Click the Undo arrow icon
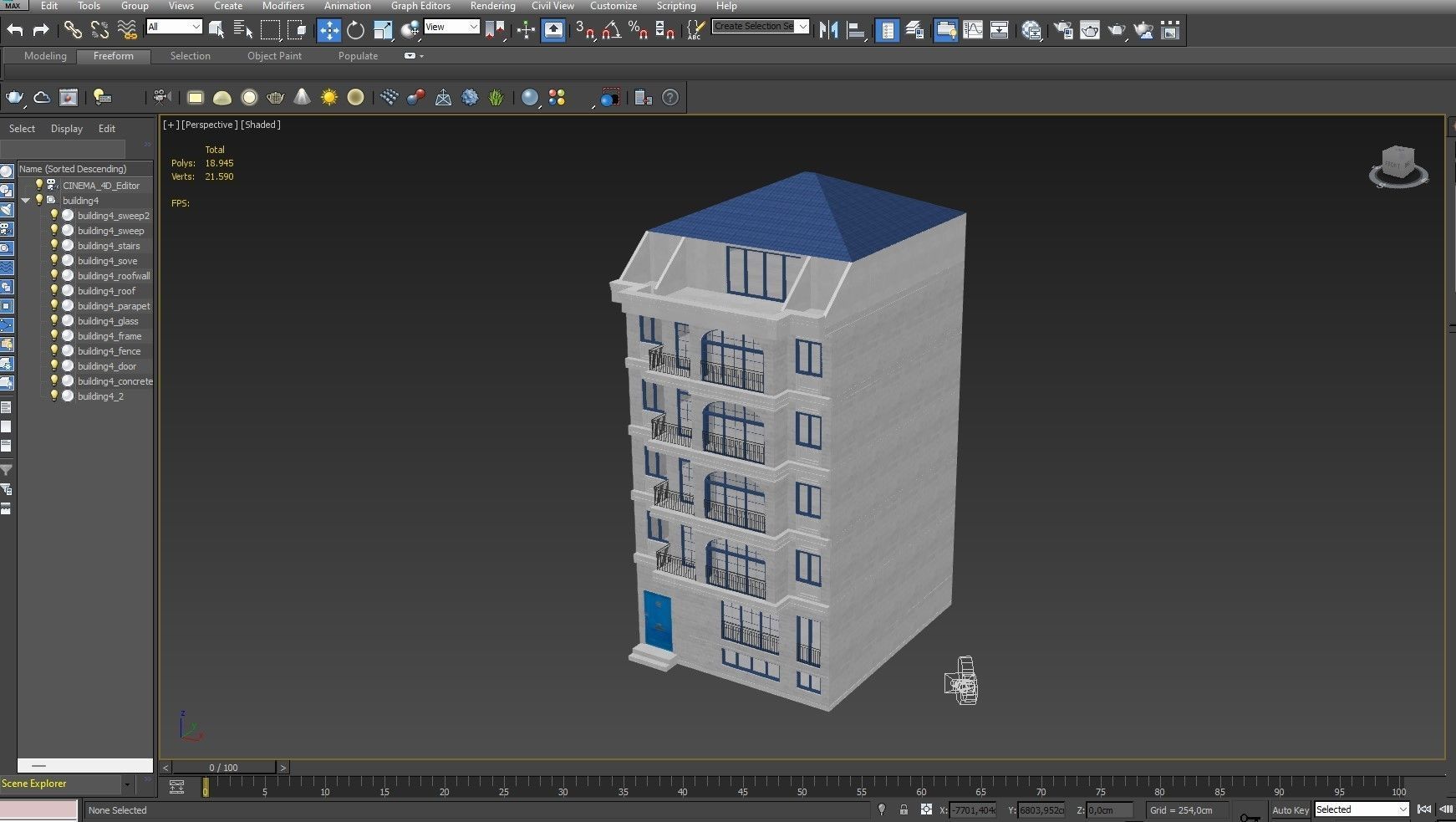Image resolution: width=1456 pixels, height=822 pixels. 14,30
